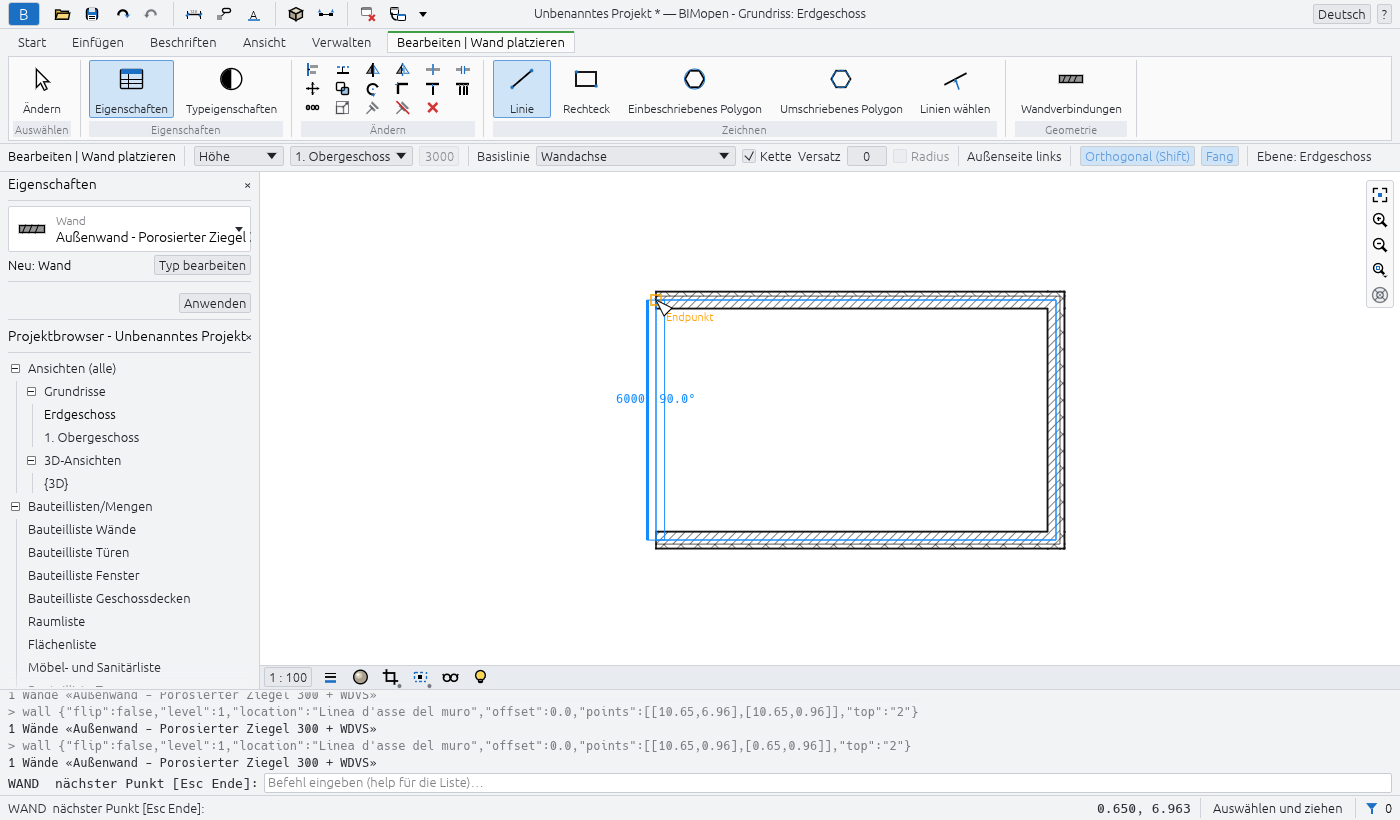This screenshot has height=820, width=1400.
Task: Open a project with the folder icon
Action: (62, 14)
